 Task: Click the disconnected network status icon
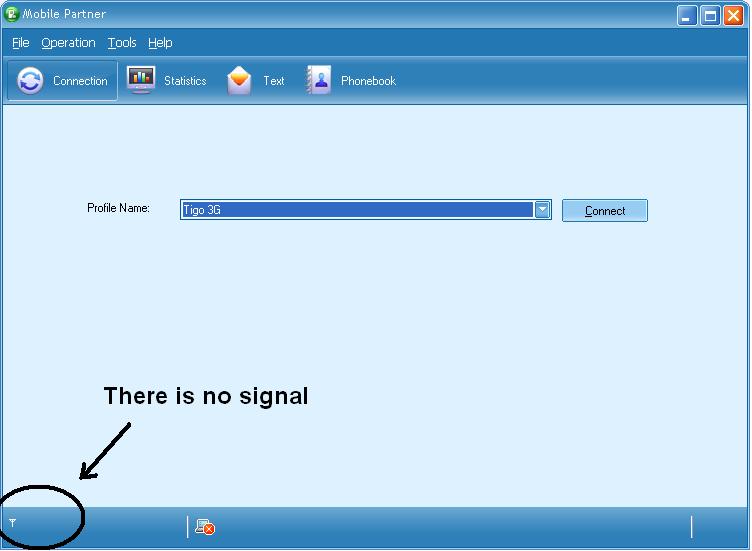pos(205,527)
